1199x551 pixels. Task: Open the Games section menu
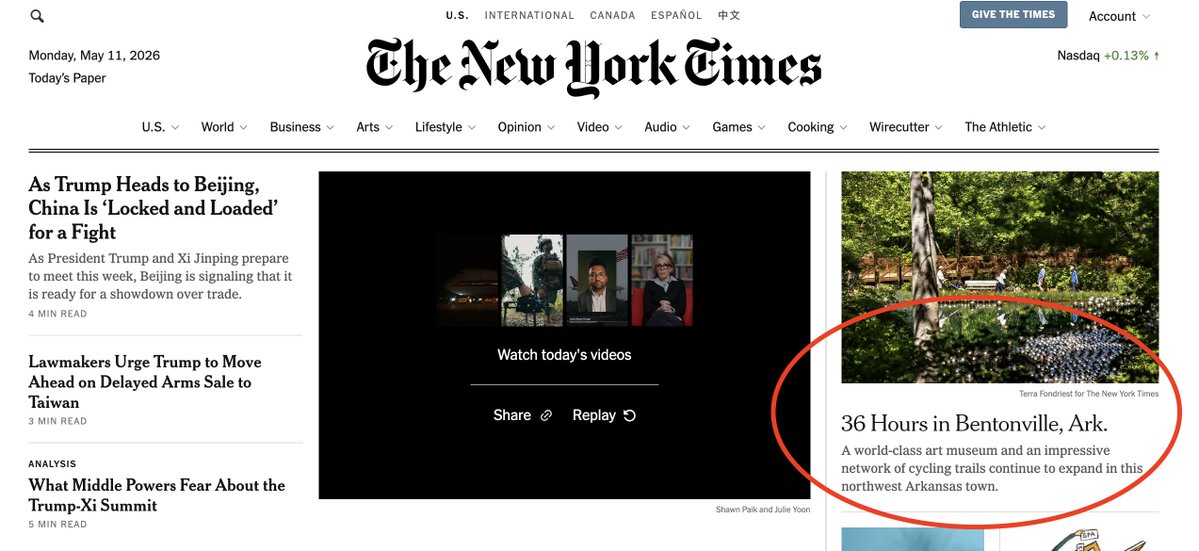pyautogui.click(x=739, y=127)
